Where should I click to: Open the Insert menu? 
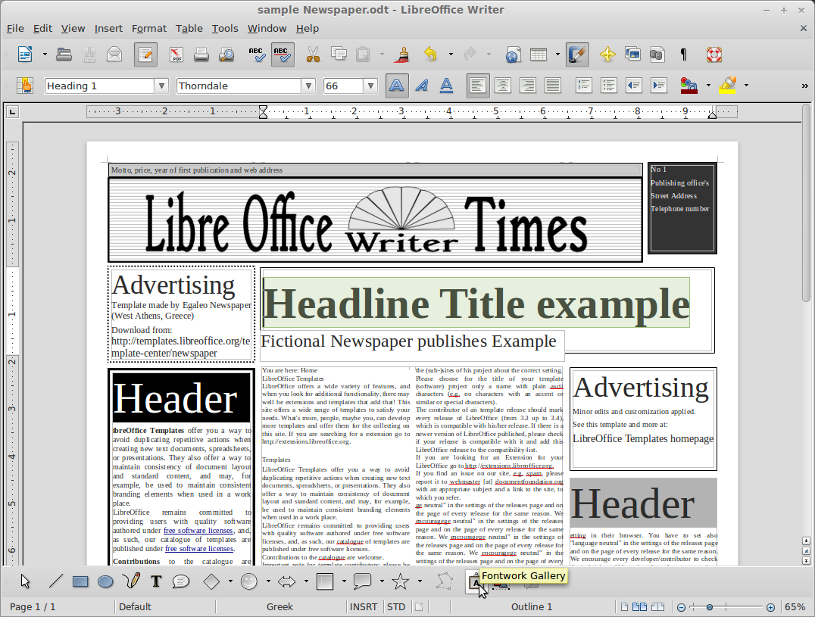coord(108,28)
